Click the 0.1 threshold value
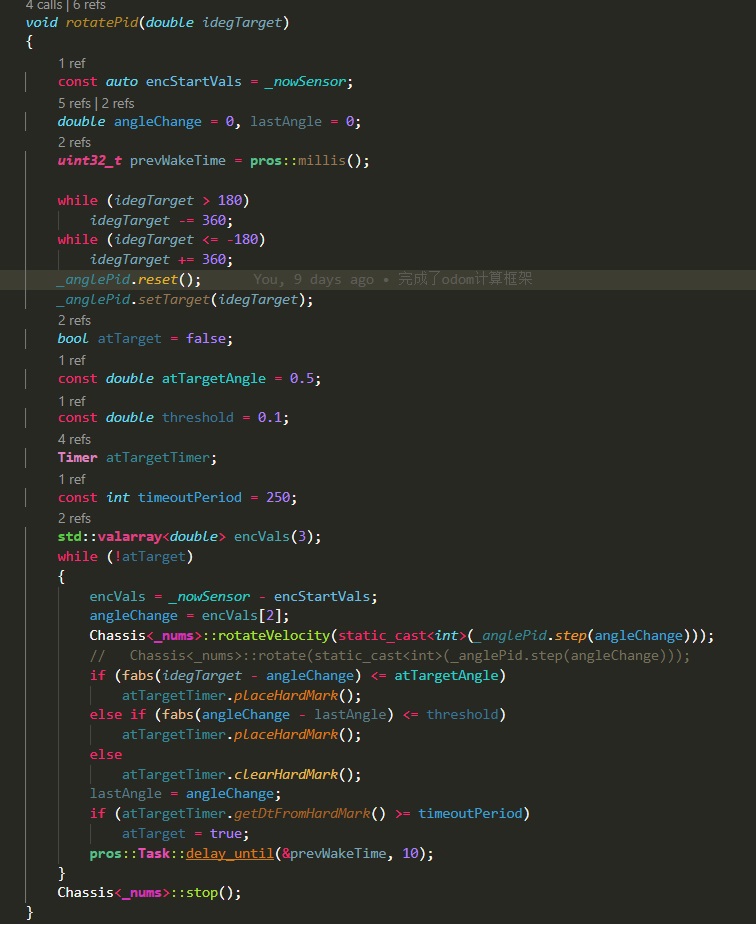Image resolution: width=756 pixels, height=925 pixels. click(269, 418)
